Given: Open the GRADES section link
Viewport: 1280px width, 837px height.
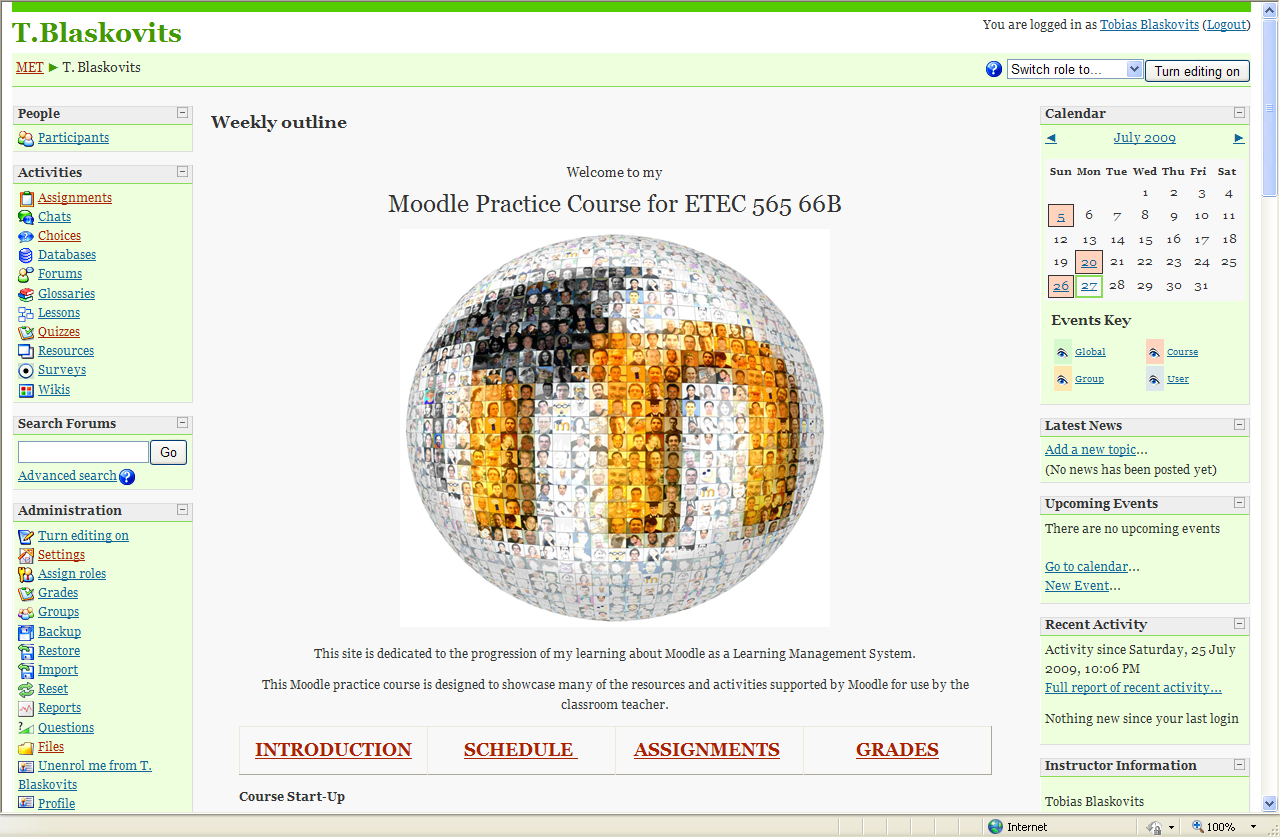Looking at the screenshot, I should pyautogui.click(x=897, y=750).
